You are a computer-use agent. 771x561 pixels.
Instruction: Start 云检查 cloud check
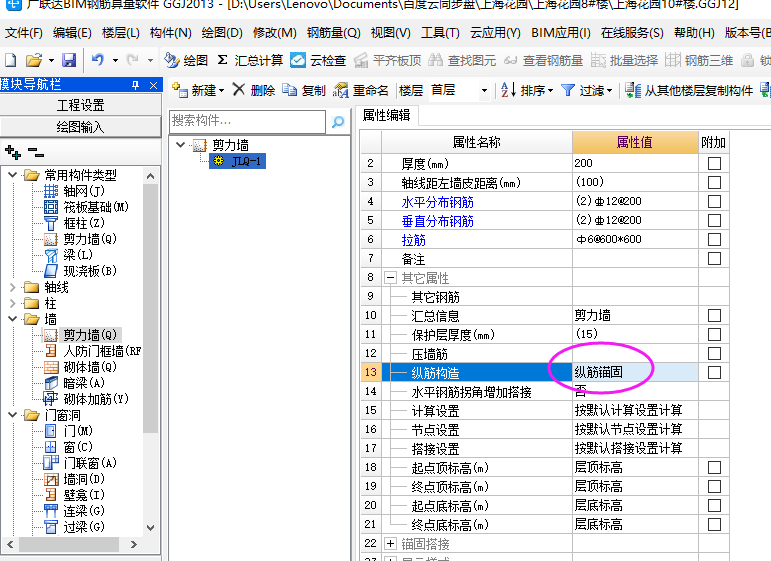point(318,60)
